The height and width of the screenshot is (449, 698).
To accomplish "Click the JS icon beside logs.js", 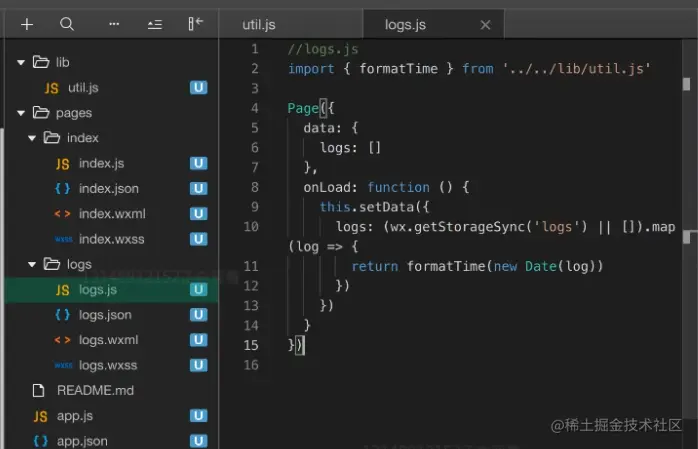I will point(63,290).
